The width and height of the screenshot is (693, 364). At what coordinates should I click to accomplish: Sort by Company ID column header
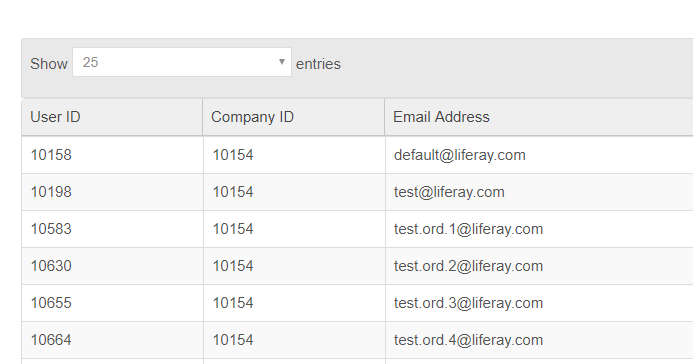pos(293,117)
